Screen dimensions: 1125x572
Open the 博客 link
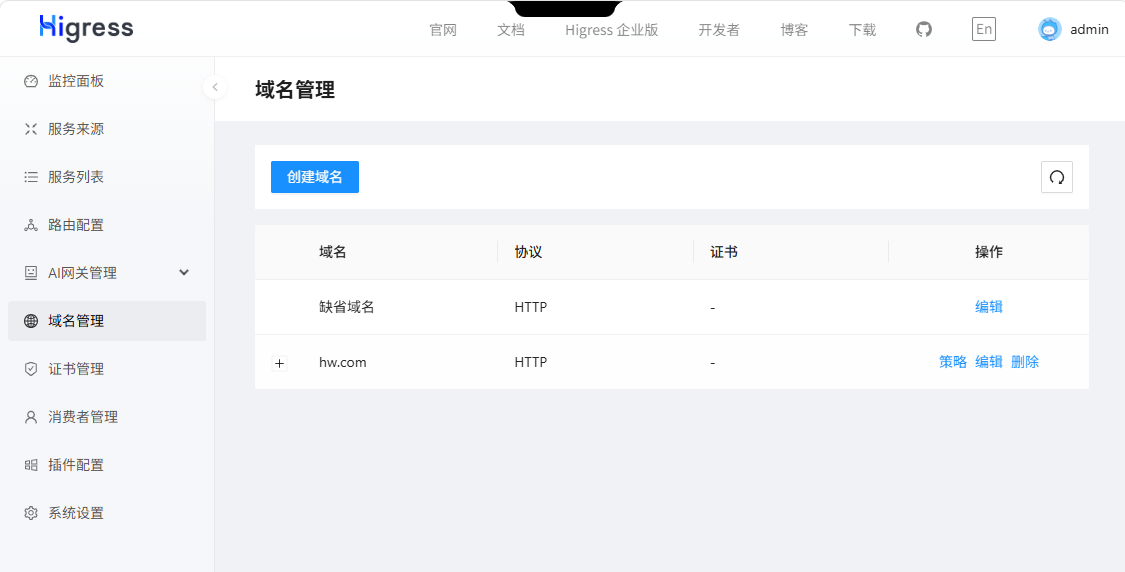click(794, 30)
